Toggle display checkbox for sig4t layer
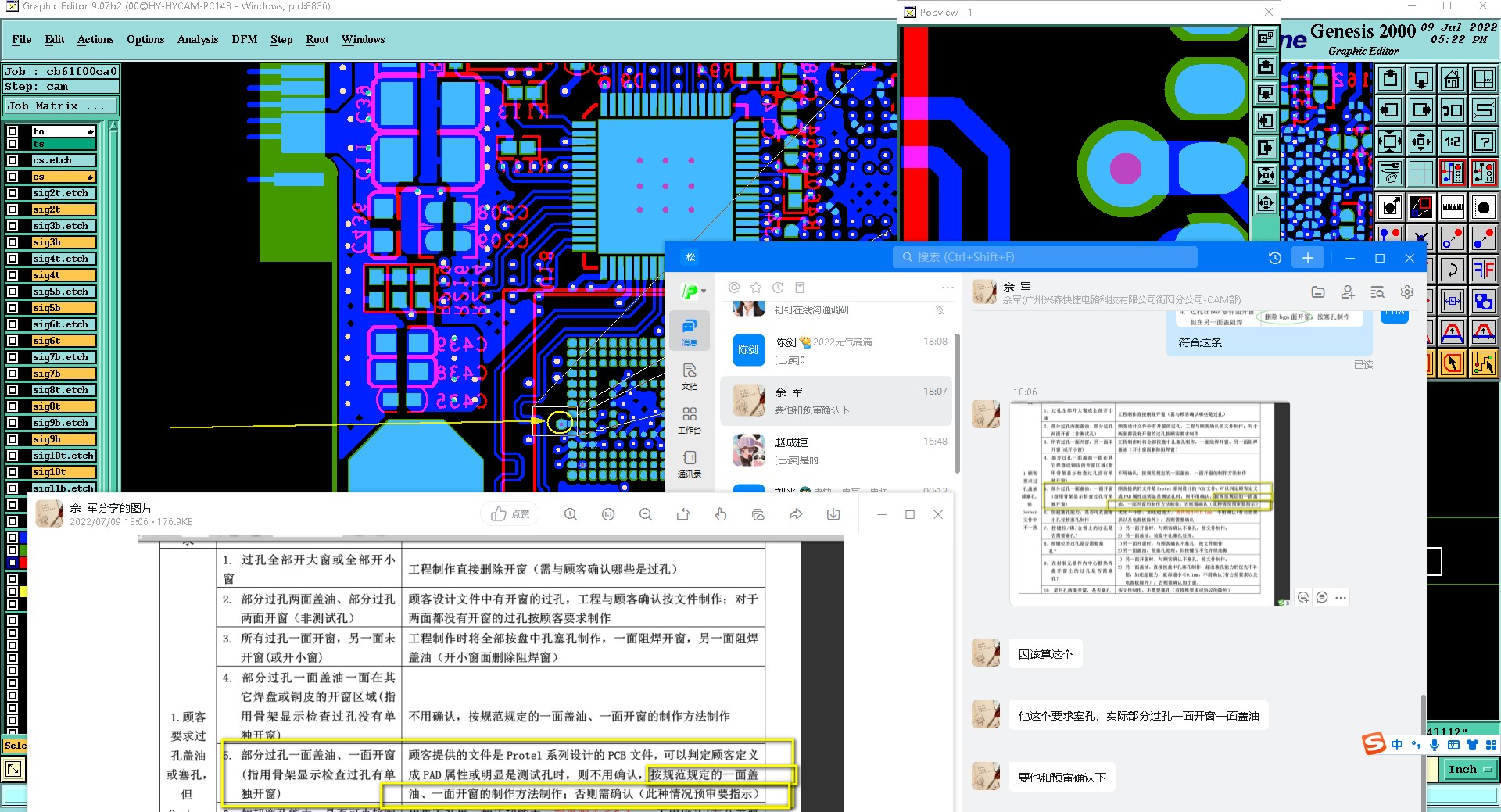This screenshot has height=812, width=1501. tap(13, 275)
